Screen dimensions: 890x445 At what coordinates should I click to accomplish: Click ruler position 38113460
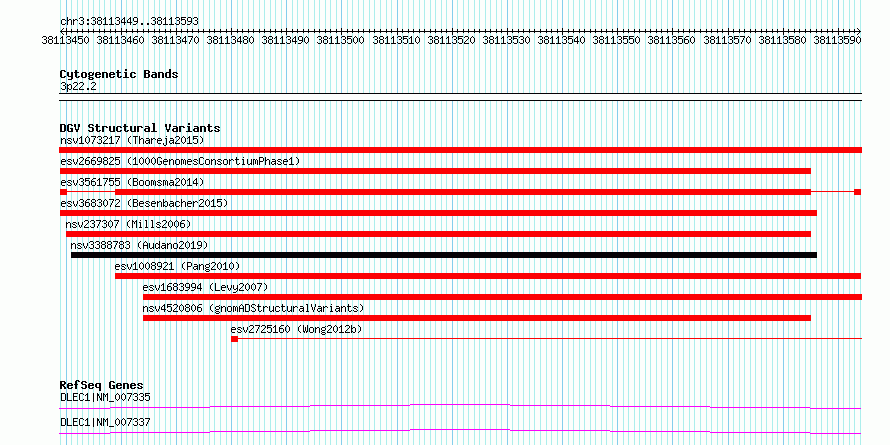click(120, 40)
